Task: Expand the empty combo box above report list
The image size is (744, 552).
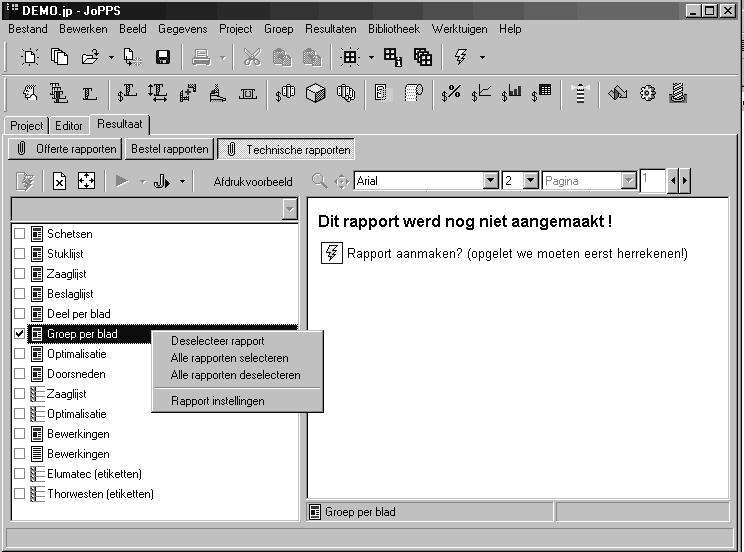Action: point(289,209)
